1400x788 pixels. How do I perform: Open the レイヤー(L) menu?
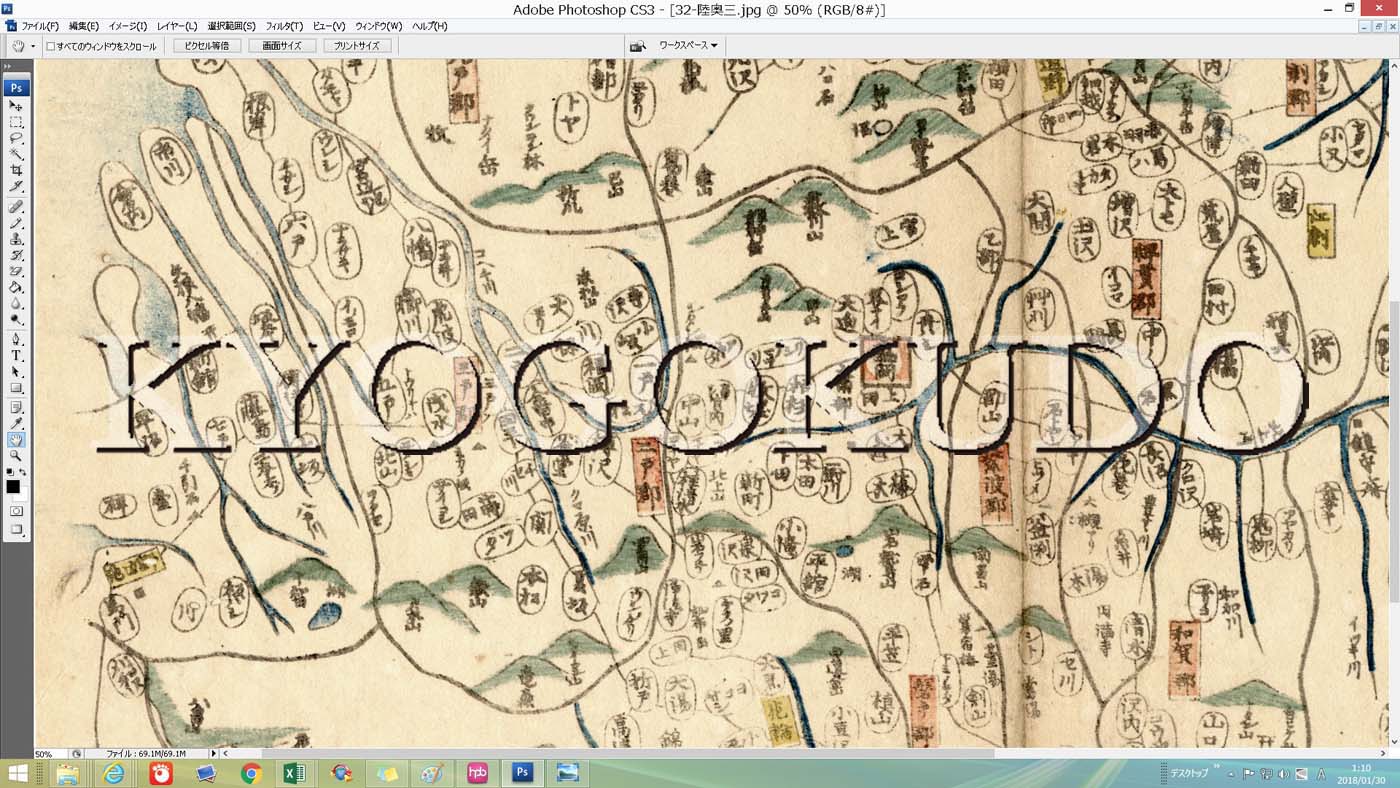click(177, 26)
